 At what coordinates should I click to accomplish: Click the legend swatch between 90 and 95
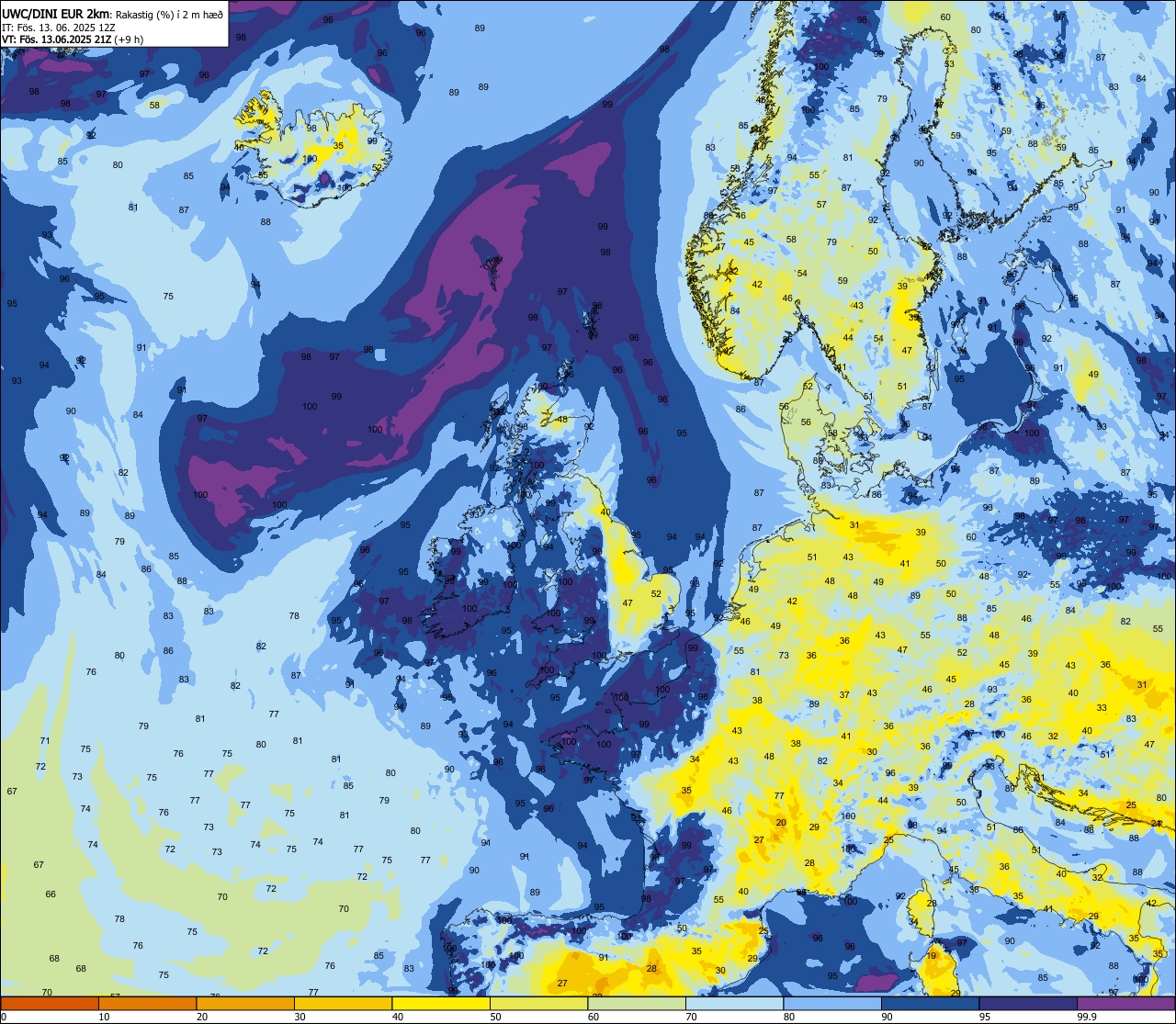[930, 1003]
